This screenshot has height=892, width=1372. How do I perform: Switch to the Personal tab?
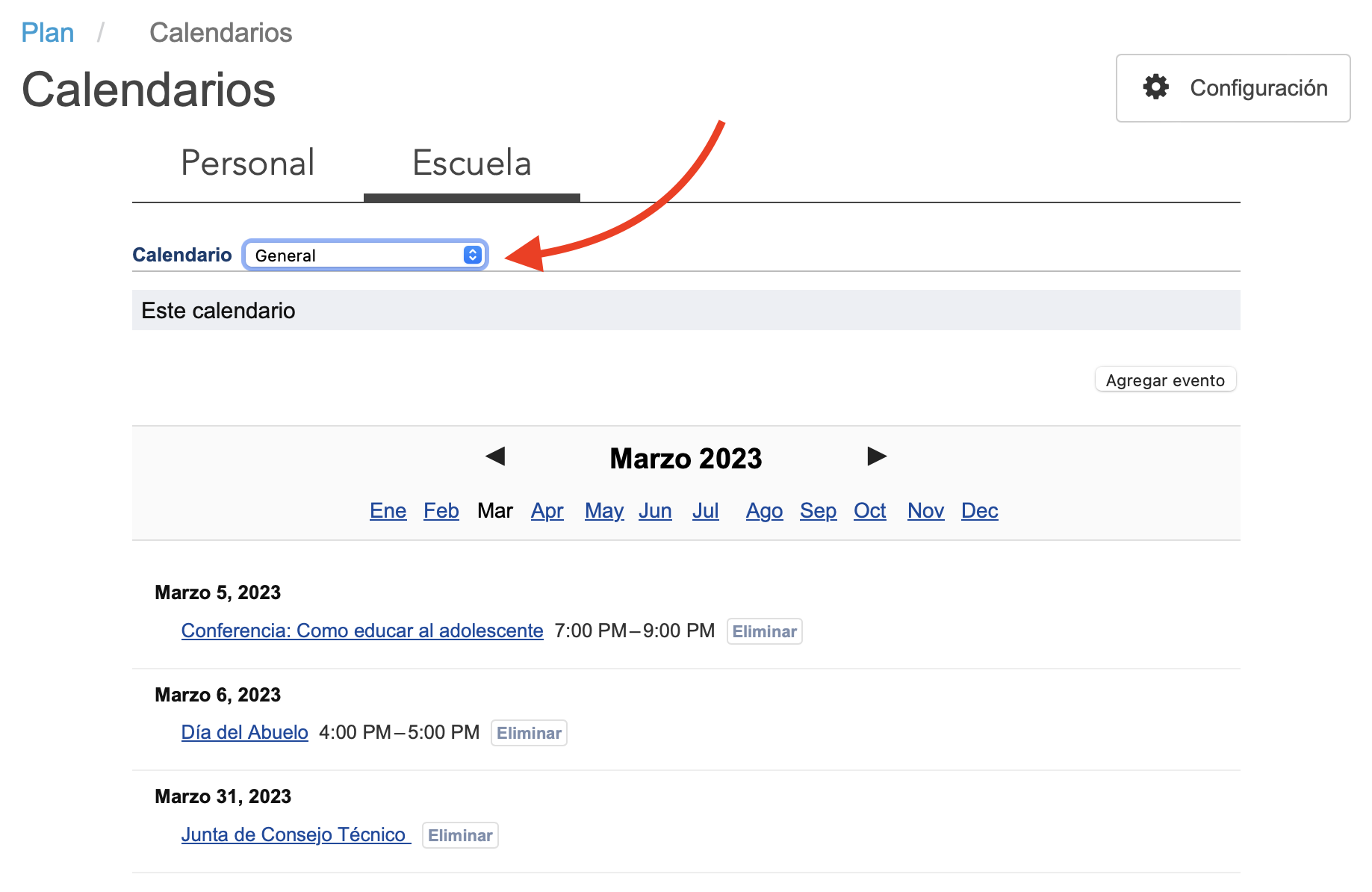tap(248, 164)
